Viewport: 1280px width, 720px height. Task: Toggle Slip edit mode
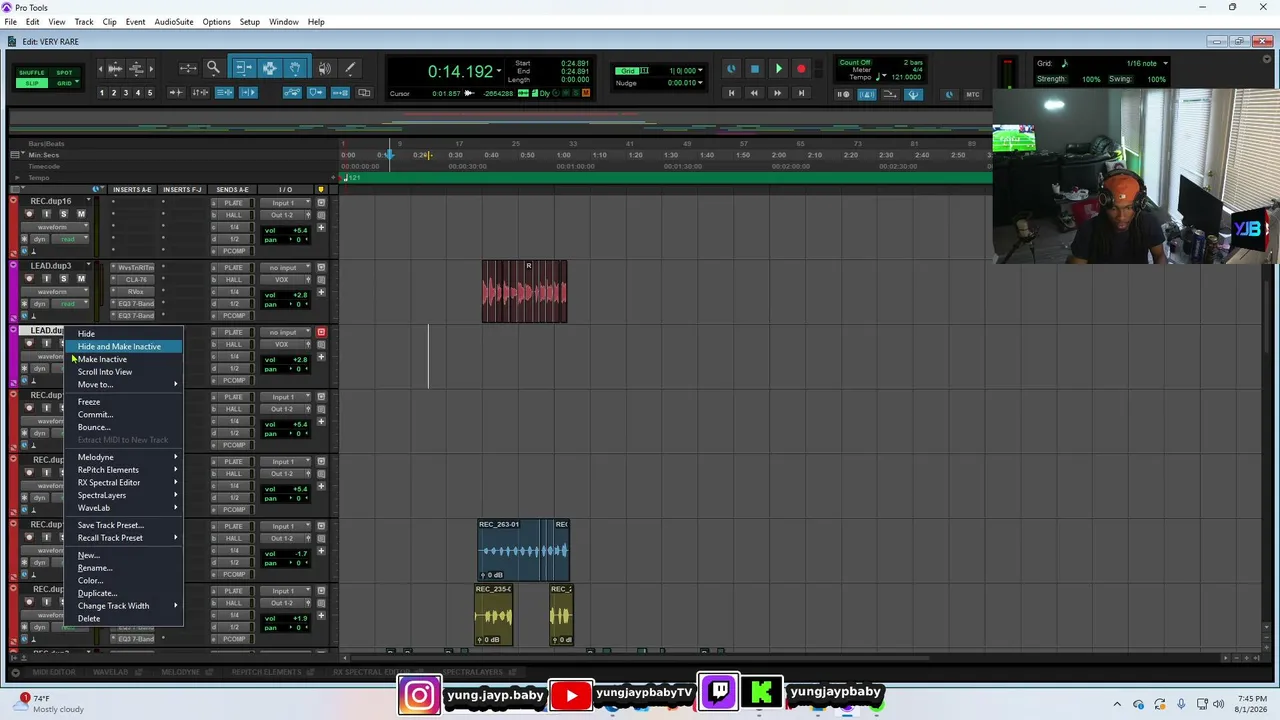(x=32, y=83)
